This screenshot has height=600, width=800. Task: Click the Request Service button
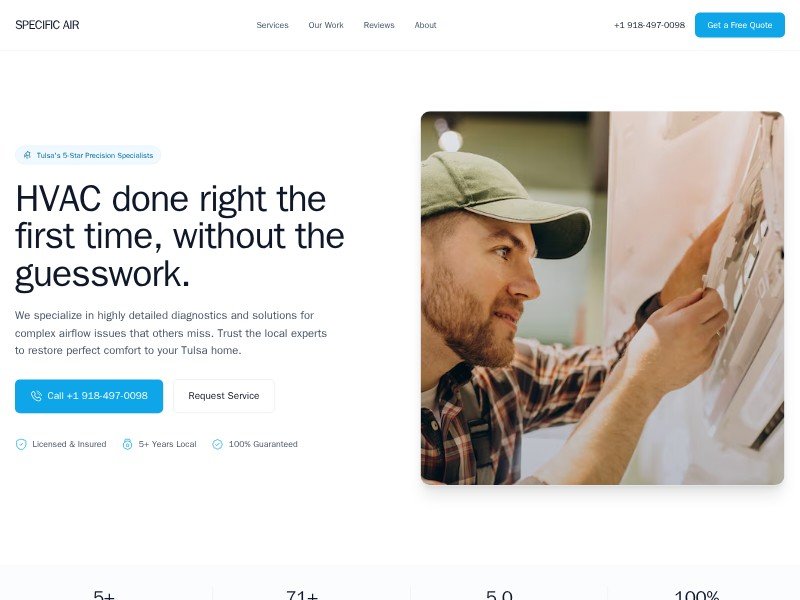click(224, 396)
